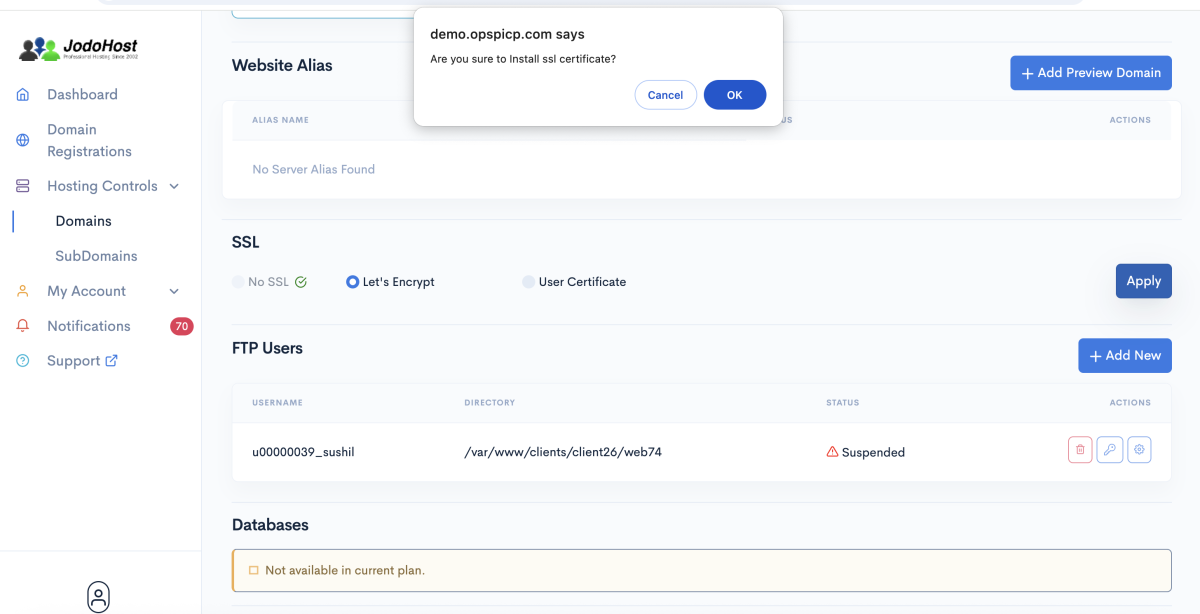Click the Domain Registrations globe icon
This screenshot has width=1200, height=614.
pyautogui.click(x=23, y=140)
